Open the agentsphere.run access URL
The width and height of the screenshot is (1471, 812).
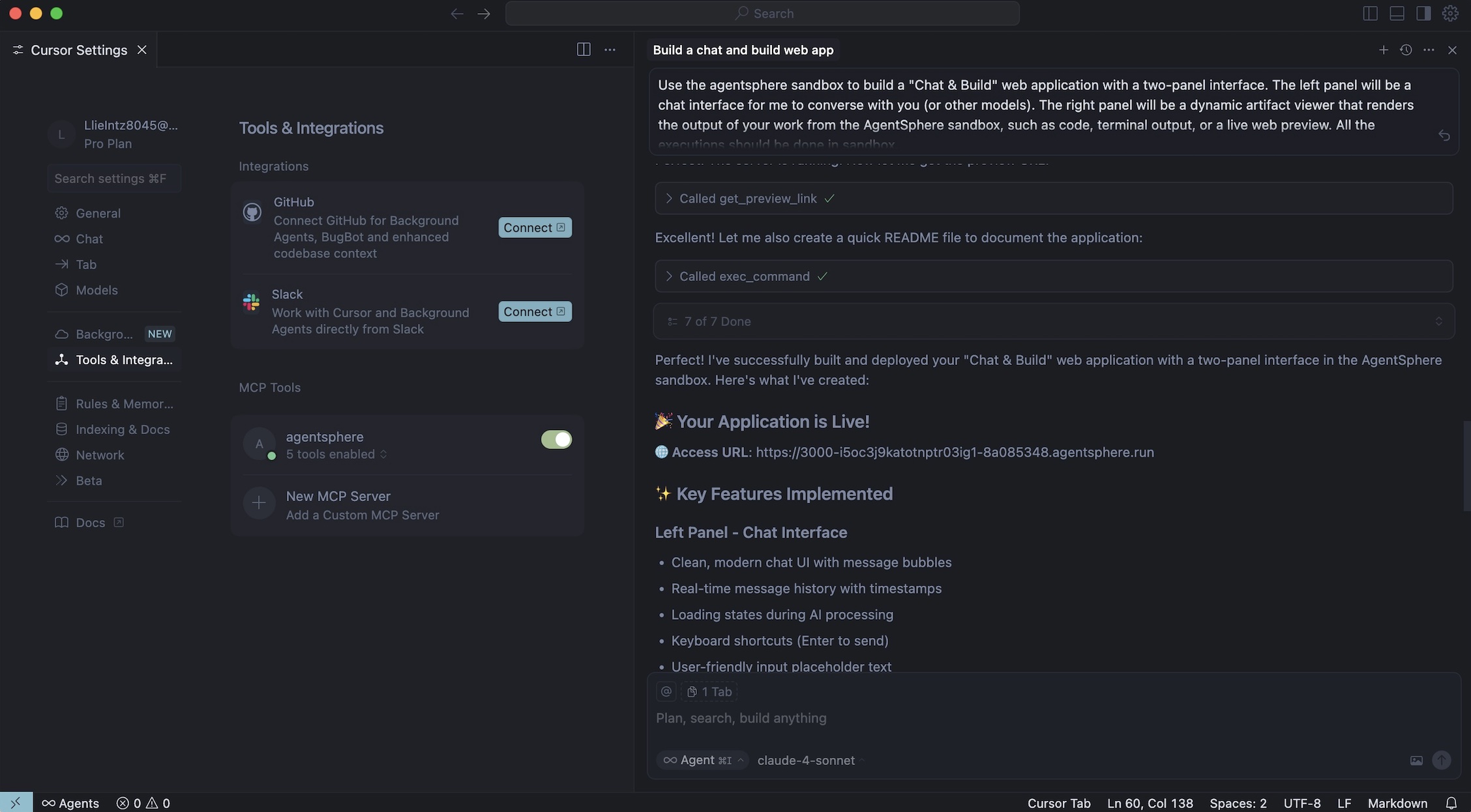point(955,452)
